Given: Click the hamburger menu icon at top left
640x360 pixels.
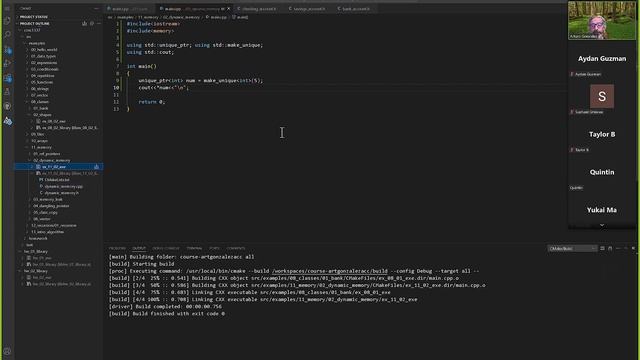Looking at the screenshot, I should pos(7,8).
